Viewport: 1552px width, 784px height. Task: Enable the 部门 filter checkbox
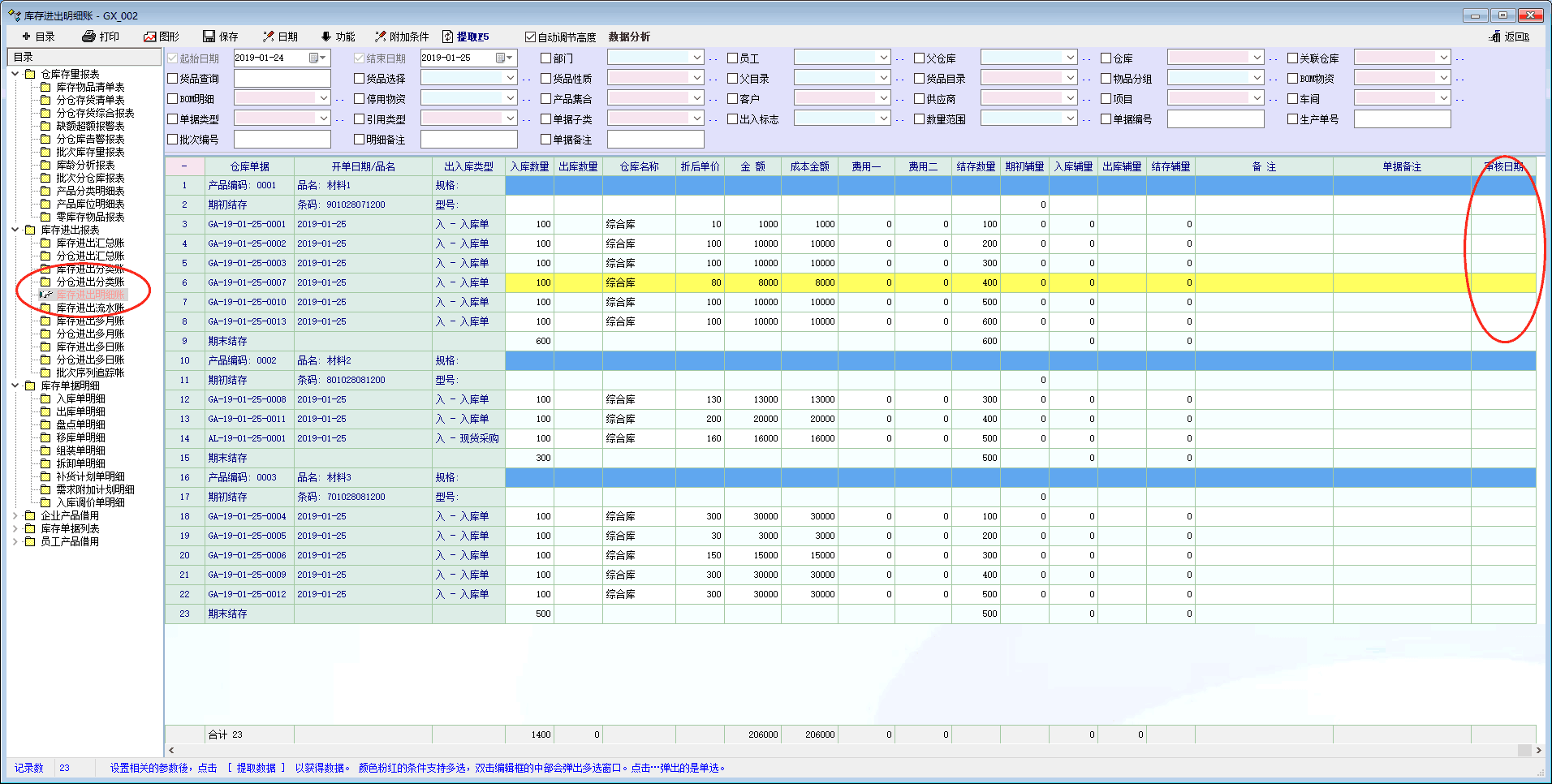pyautogui.click(x=546, y=58)
